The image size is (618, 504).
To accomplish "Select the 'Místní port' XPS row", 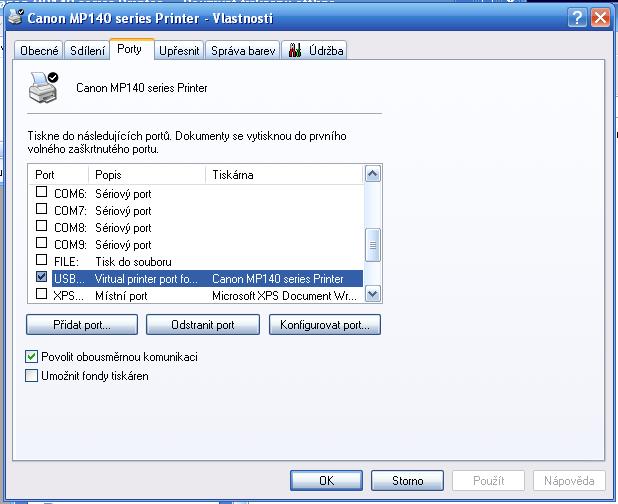I will pyautogui.click(x=196, y=296).
